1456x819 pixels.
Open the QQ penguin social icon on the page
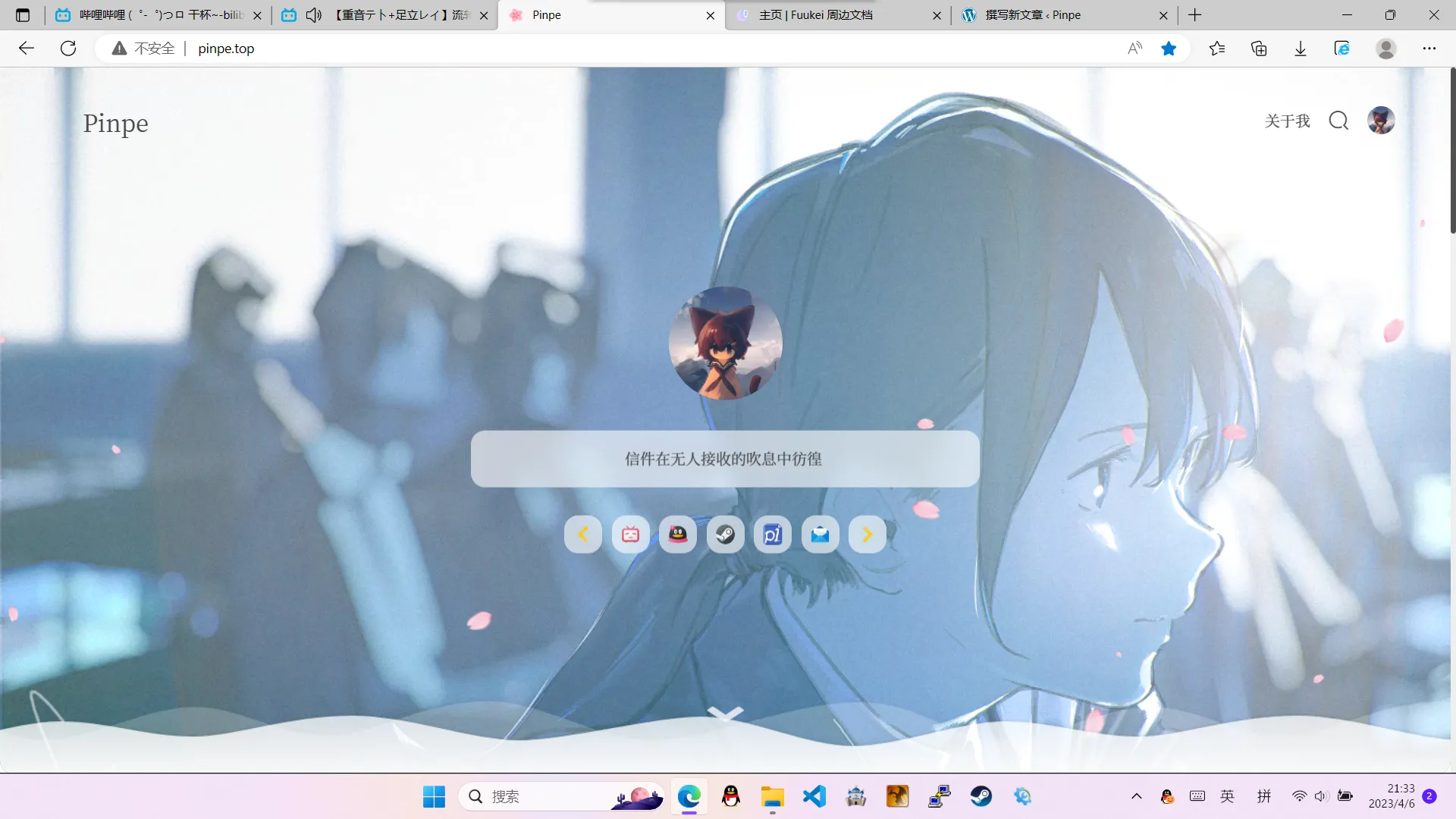click(x=678, y=535)
